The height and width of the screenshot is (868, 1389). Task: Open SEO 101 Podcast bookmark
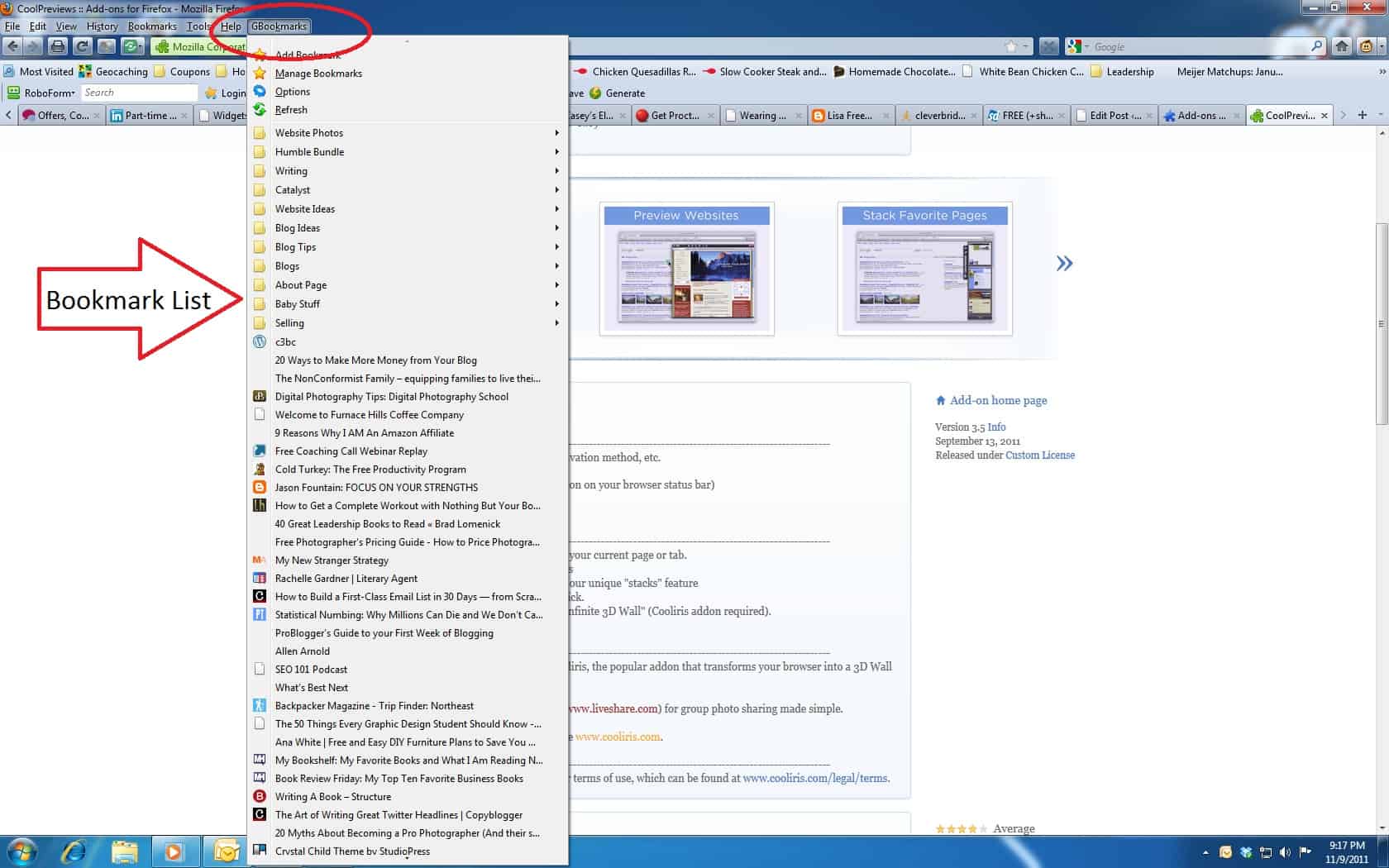[x=311, y=669]
